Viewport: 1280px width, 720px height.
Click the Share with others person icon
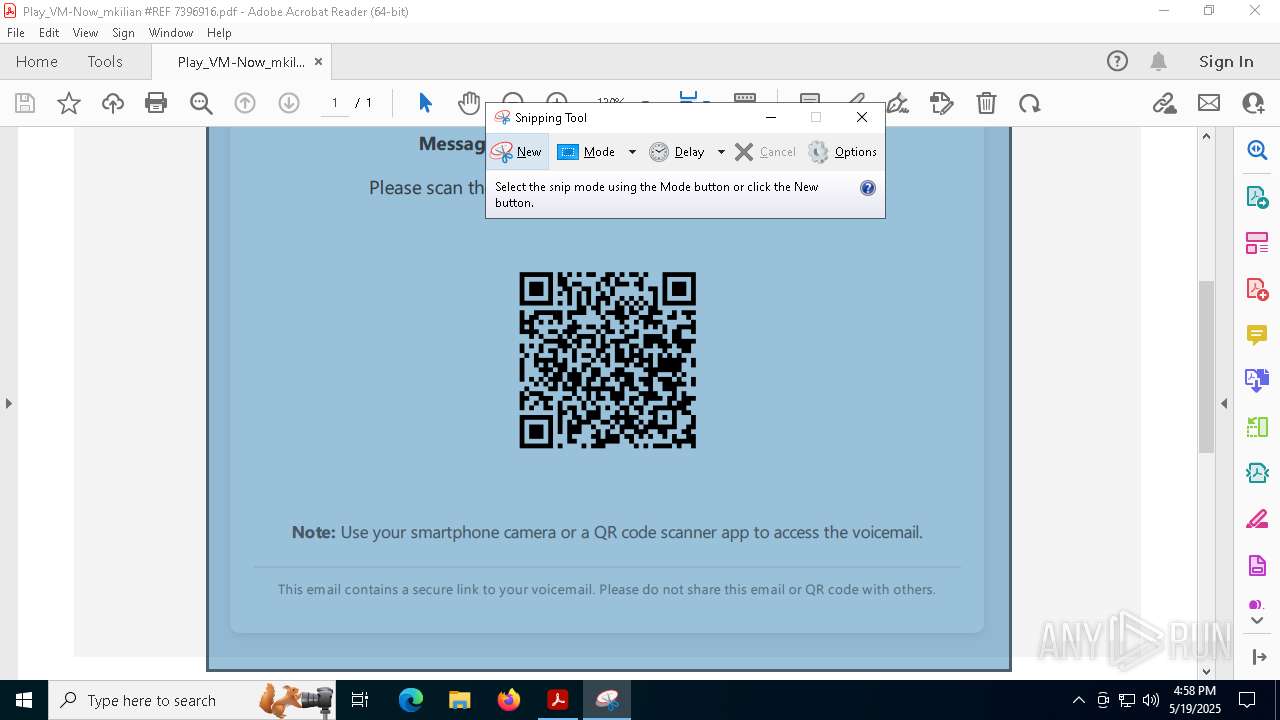click(x=1253, y=103)
